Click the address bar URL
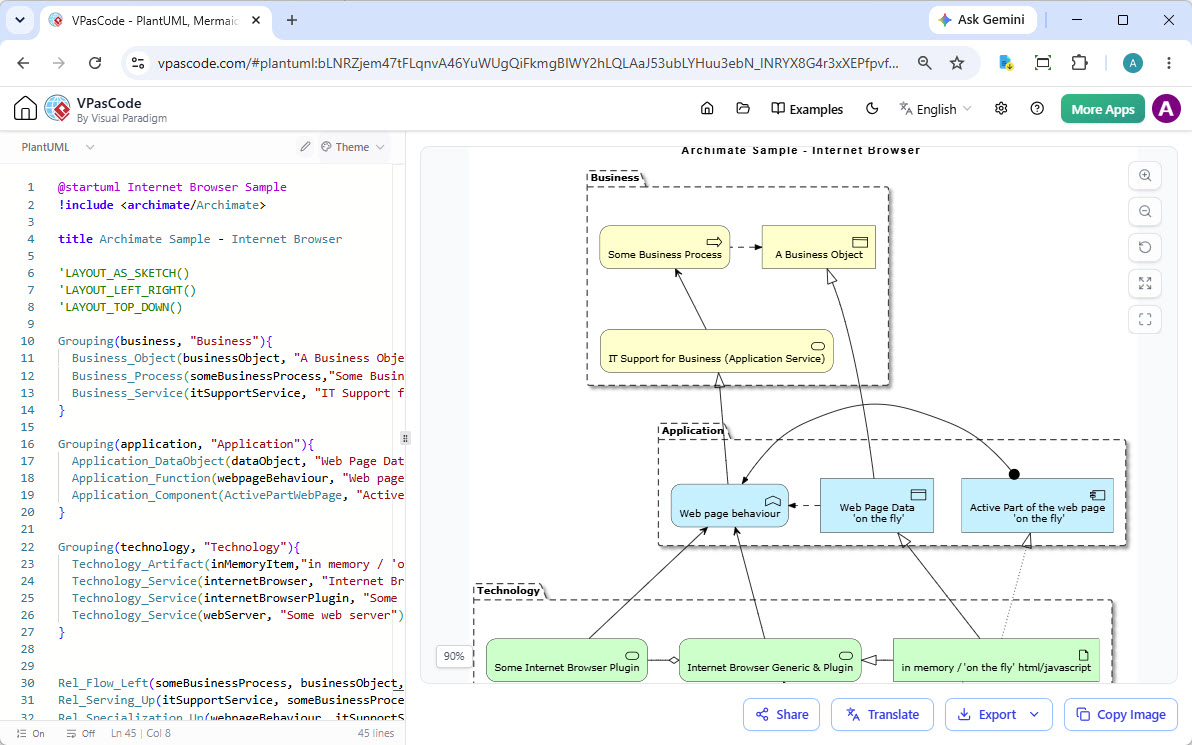The width and height of the screenshot is (1192, 745). [x=528, y=63]
